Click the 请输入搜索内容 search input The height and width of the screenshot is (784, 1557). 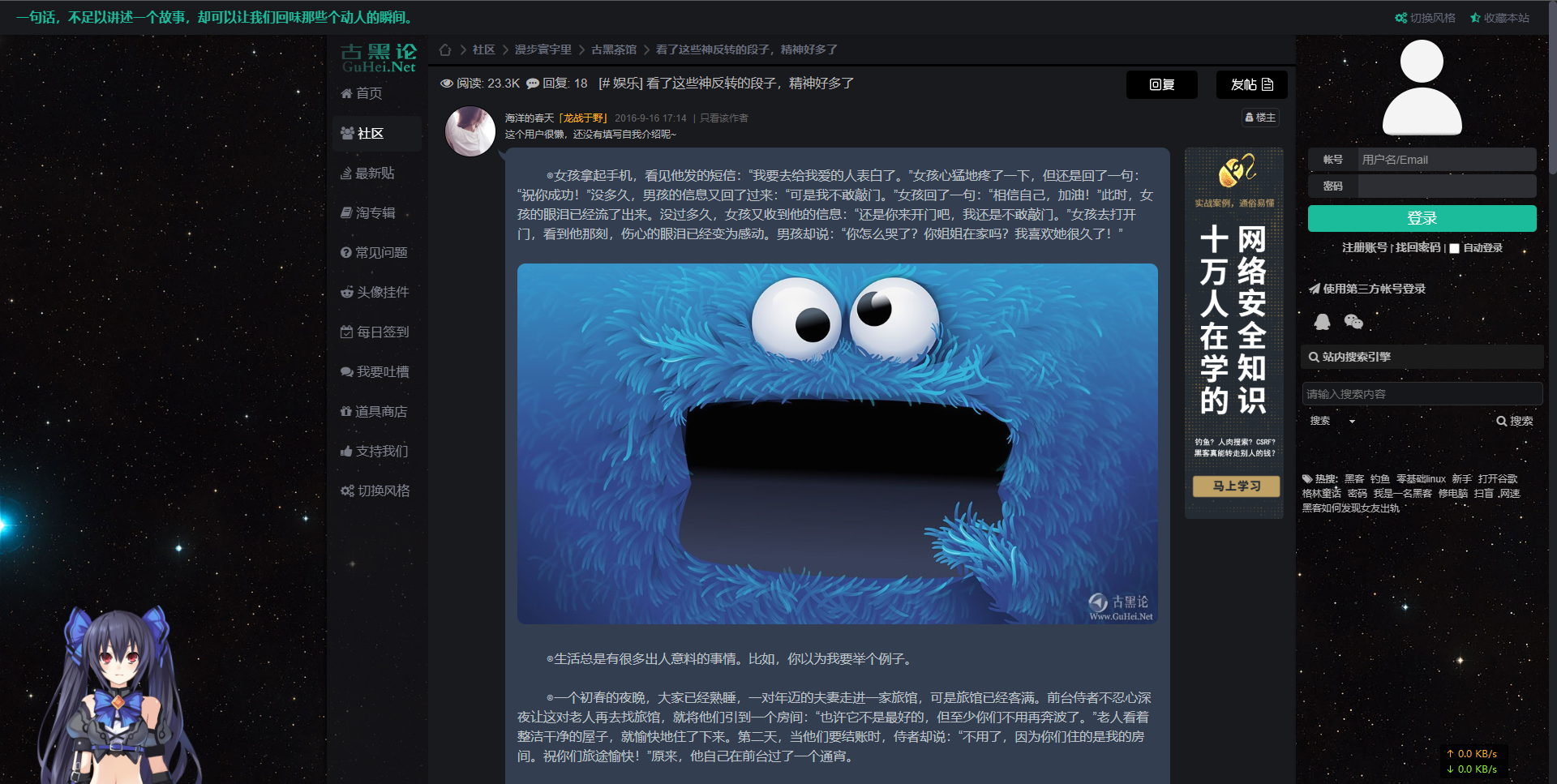pyautogui.click(x=1422, y=394)
